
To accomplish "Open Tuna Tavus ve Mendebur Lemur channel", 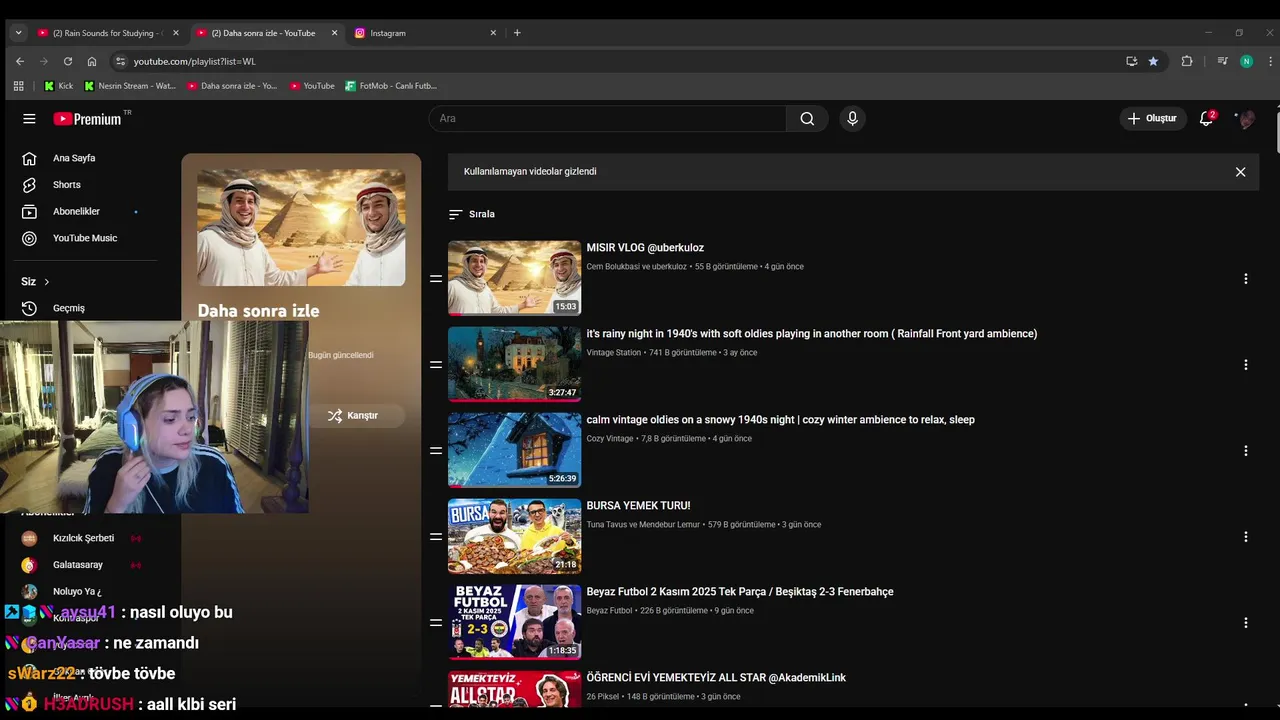I will click(x=643, y=525).
